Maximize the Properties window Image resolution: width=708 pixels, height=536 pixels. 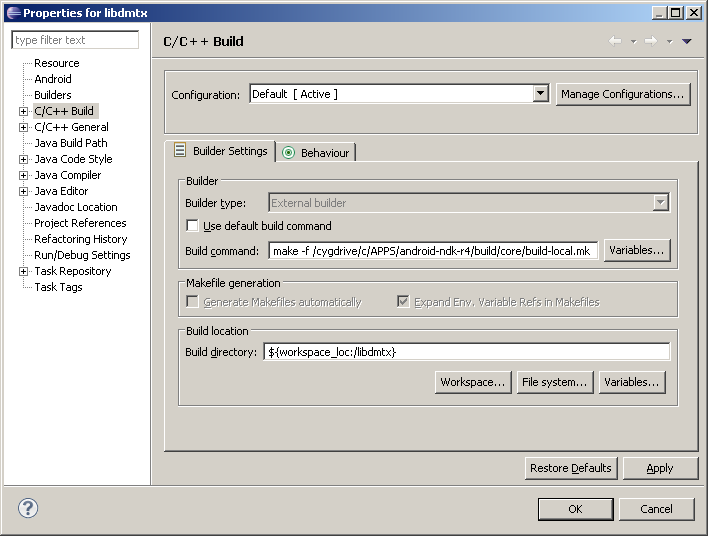pyautogui.click(x=676, y=13)
